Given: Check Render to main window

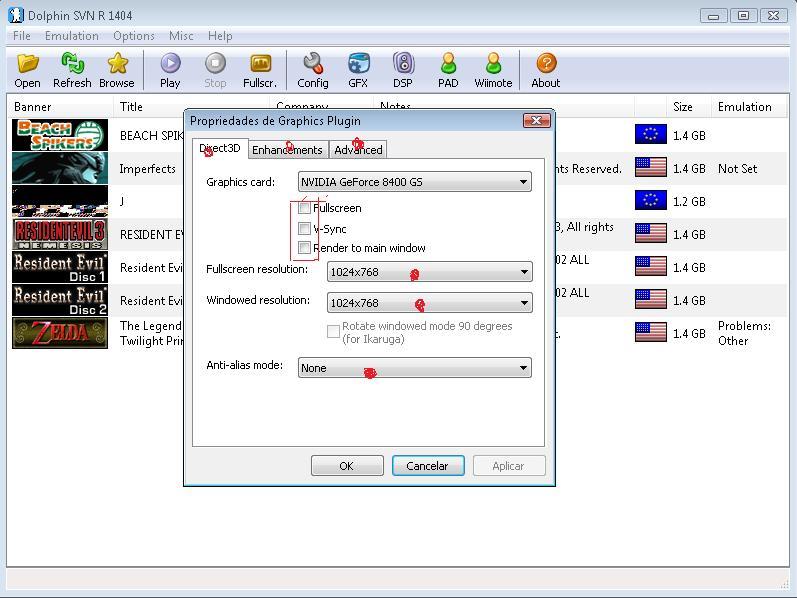Looking at the screenshot, I should pyautogui.click(x=304, y=248).
